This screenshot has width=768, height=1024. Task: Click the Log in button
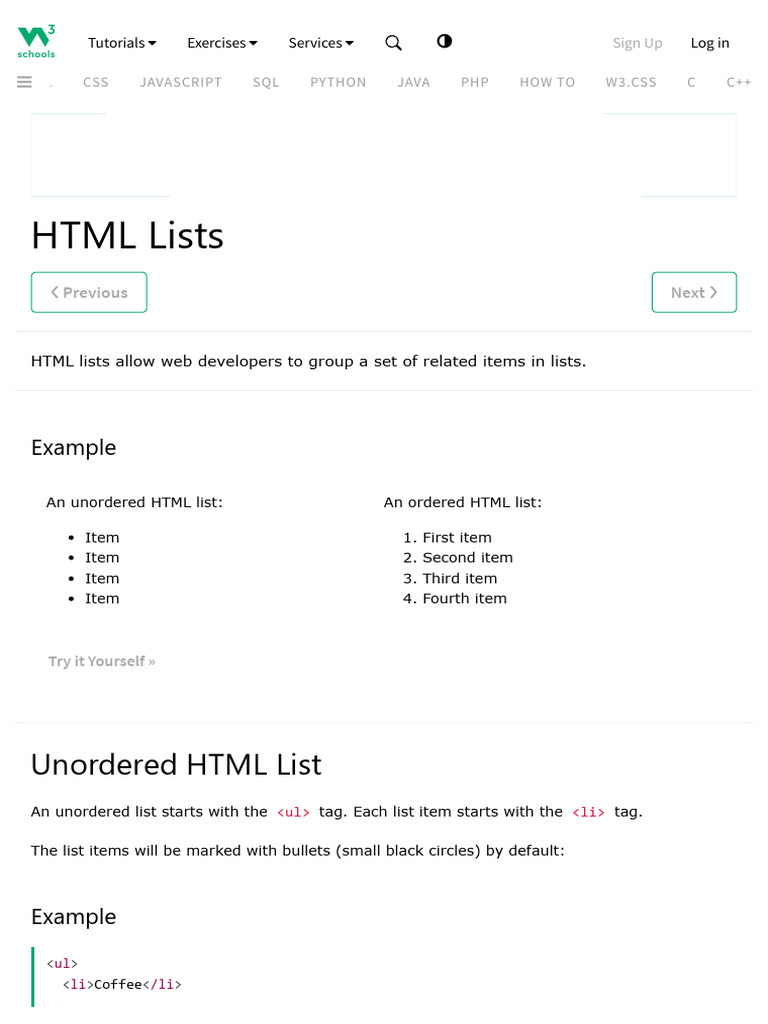click(x=710, y=43)
